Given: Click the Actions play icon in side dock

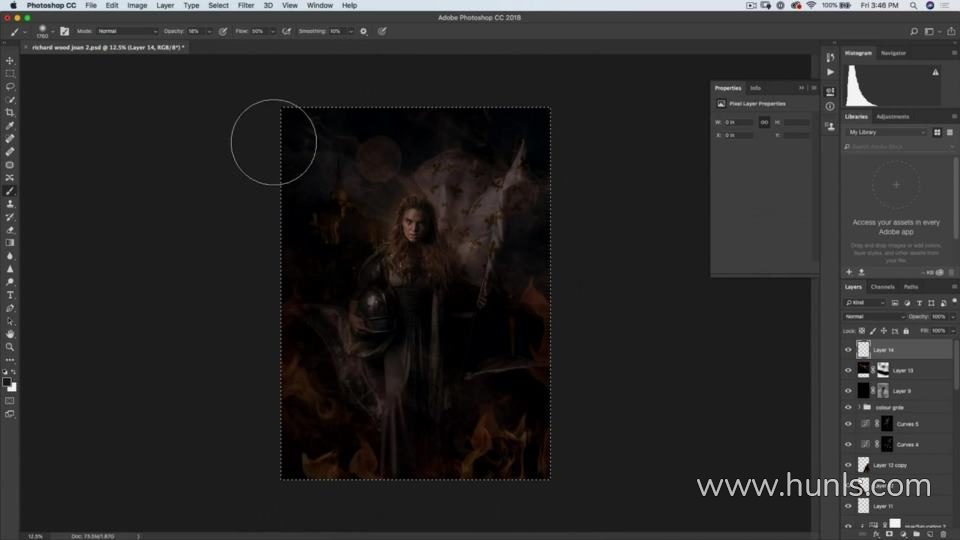Looking at the screenshot, I should [830, 72].
